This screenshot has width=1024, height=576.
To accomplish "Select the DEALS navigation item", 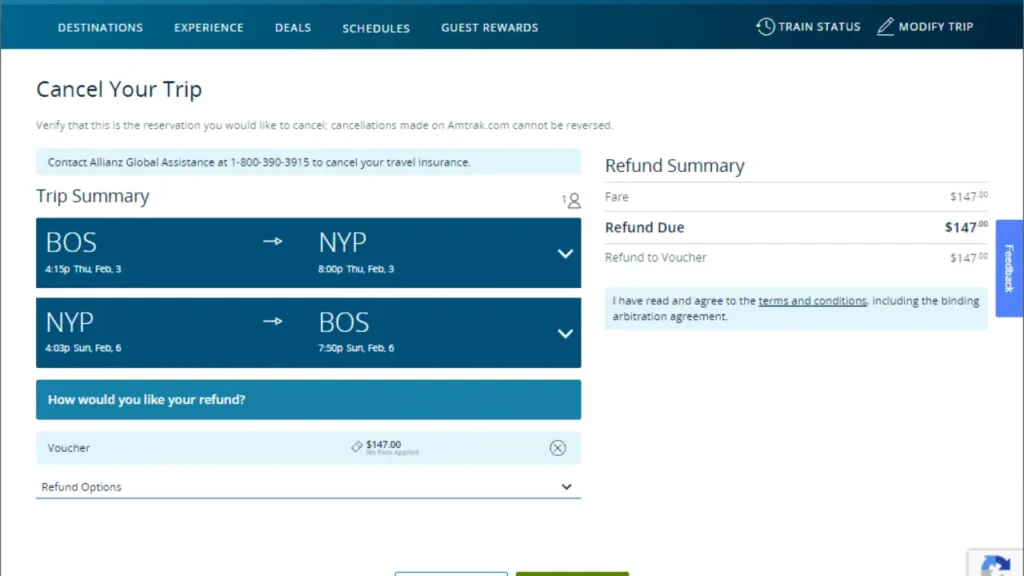I will (292, 27).
